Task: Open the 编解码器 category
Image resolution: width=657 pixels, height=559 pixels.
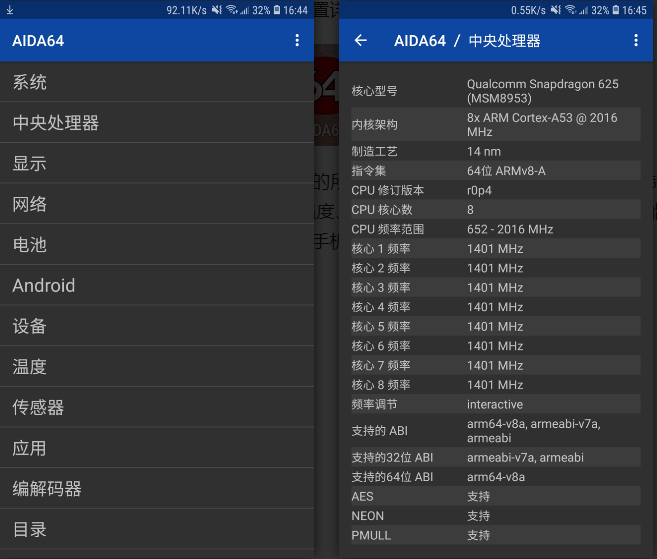Action: [x=157, y=488]
